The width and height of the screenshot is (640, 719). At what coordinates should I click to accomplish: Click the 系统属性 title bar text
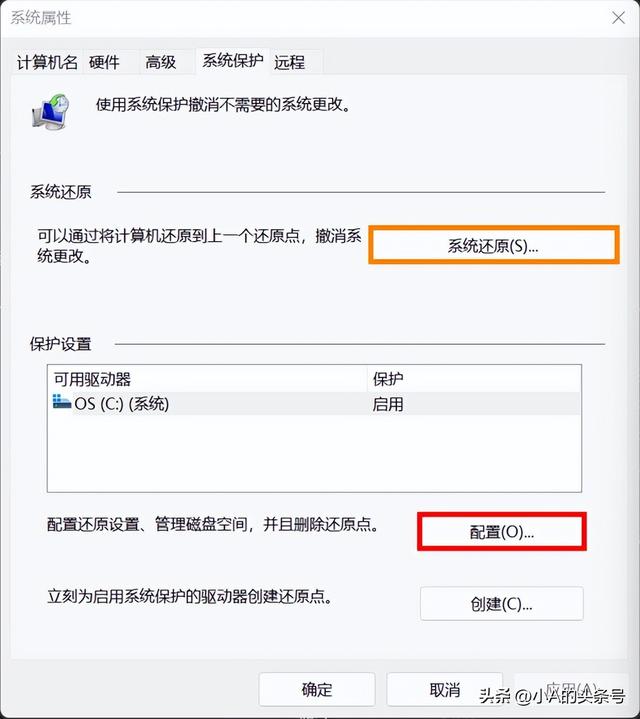[x=41, y=18]
